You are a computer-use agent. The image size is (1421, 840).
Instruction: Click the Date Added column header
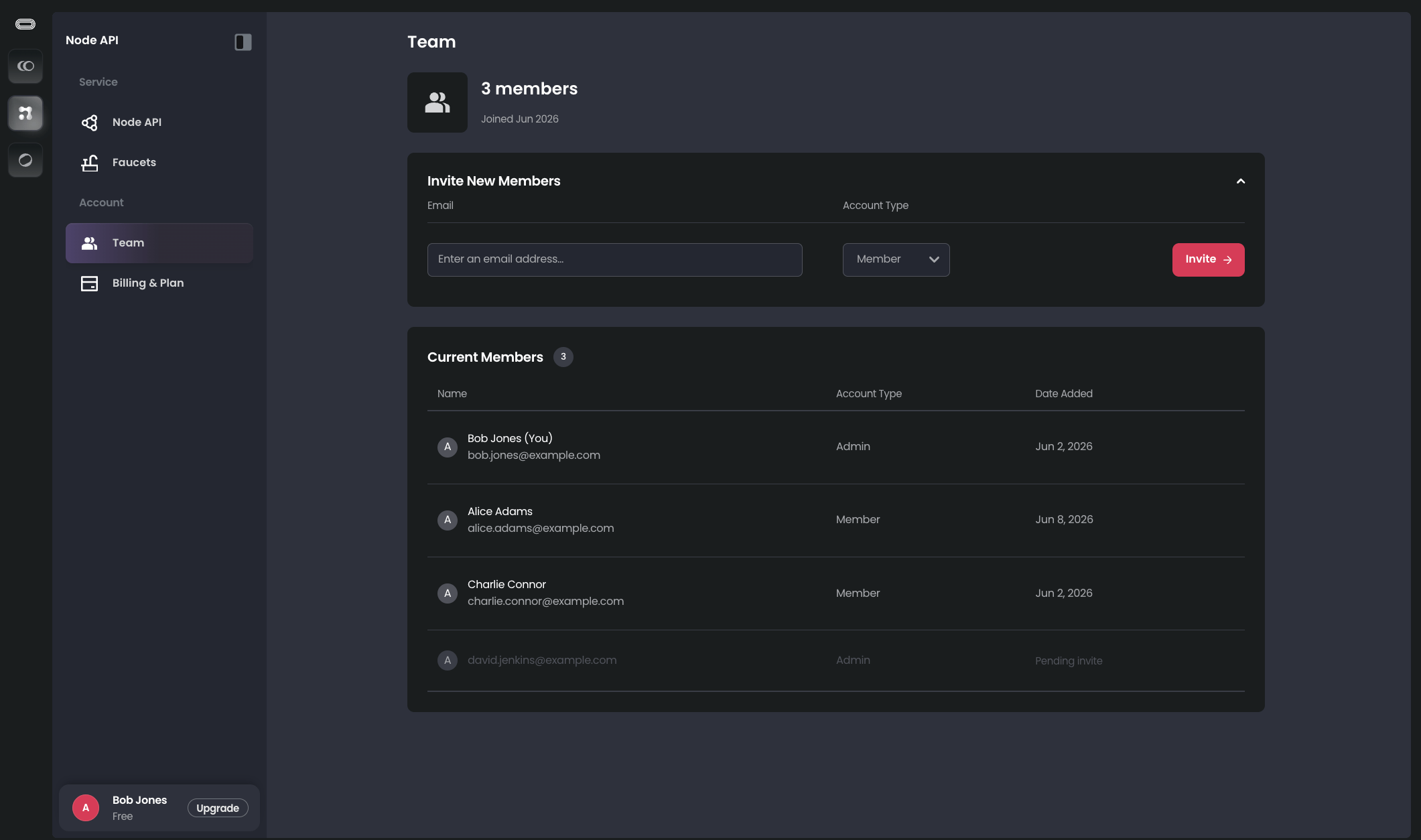click(x=1064, y=394)
